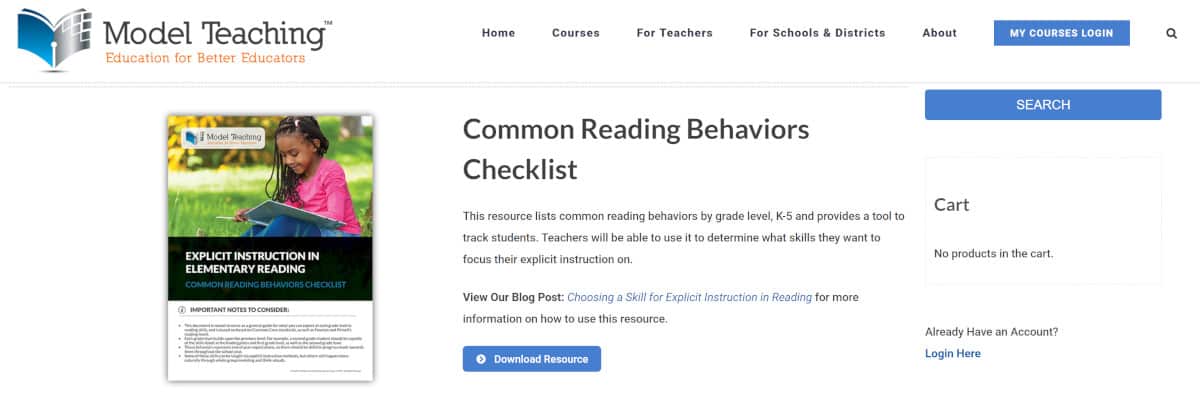Click the Download Resource button label
The height and width of the screenshot is (414, 1200).
tap(541, 359)
